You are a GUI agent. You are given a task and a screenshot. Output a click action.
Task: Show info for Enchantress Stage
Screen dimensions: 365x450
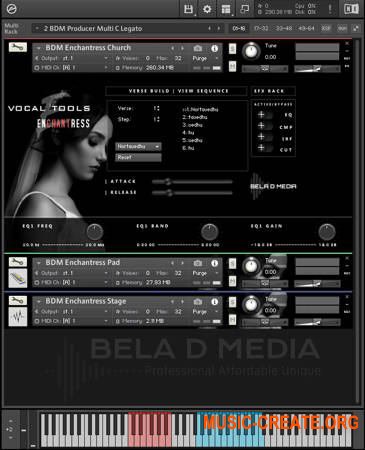tap(214, 302)
